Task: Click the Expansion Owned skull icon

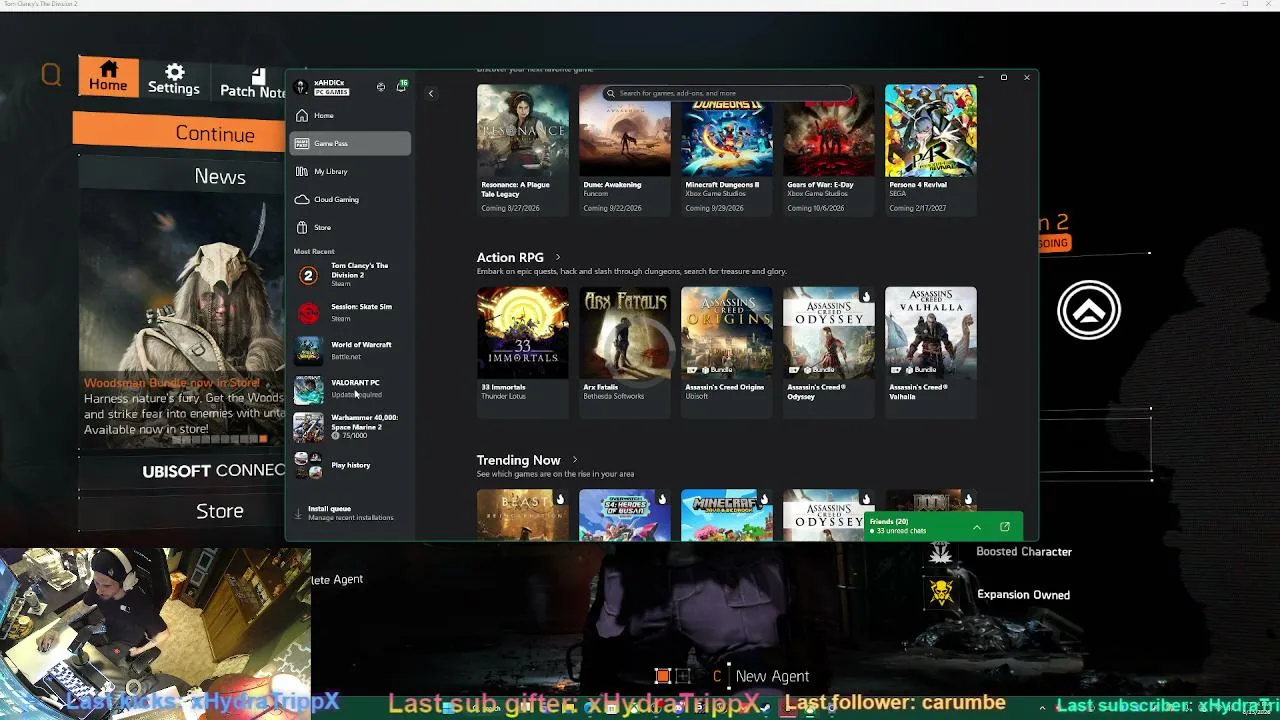Action: pos(941,594)
